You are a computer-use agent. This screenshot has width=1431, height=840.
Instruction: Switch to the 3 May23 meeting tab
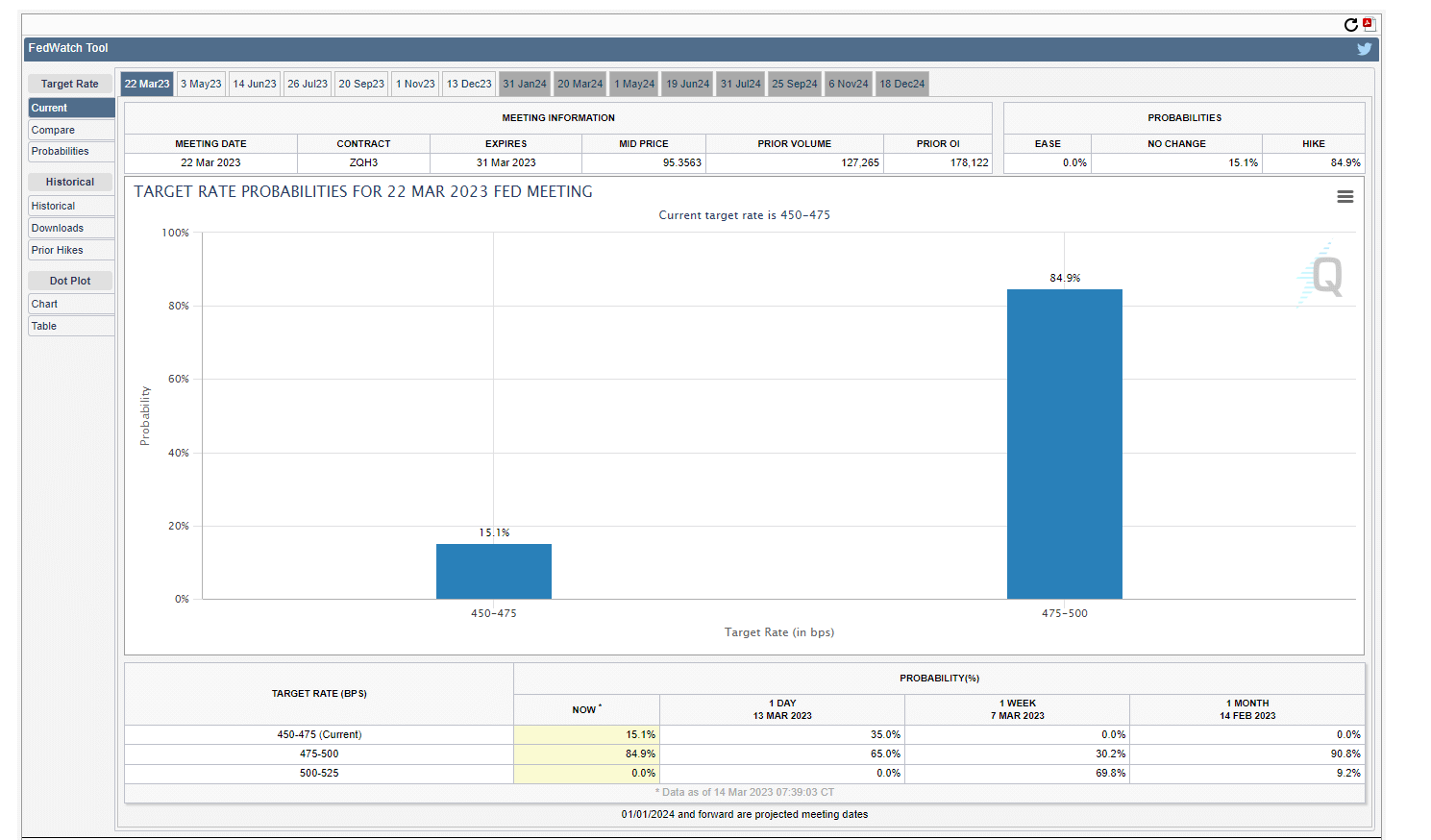[x=200, y=84]
